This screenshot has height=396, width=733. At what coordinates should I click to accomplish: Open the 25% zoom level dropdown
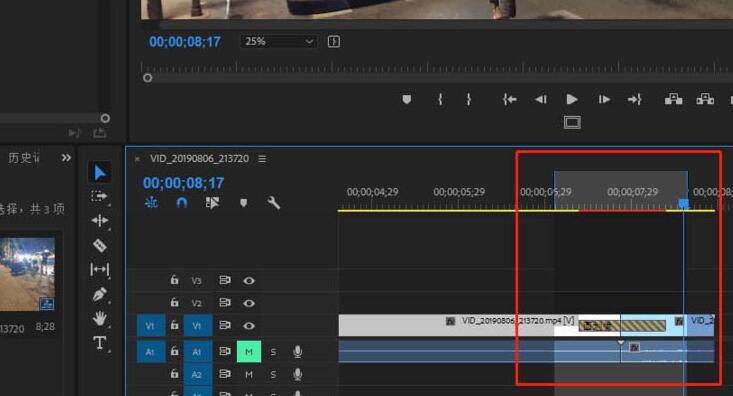[x=279, y=42]
